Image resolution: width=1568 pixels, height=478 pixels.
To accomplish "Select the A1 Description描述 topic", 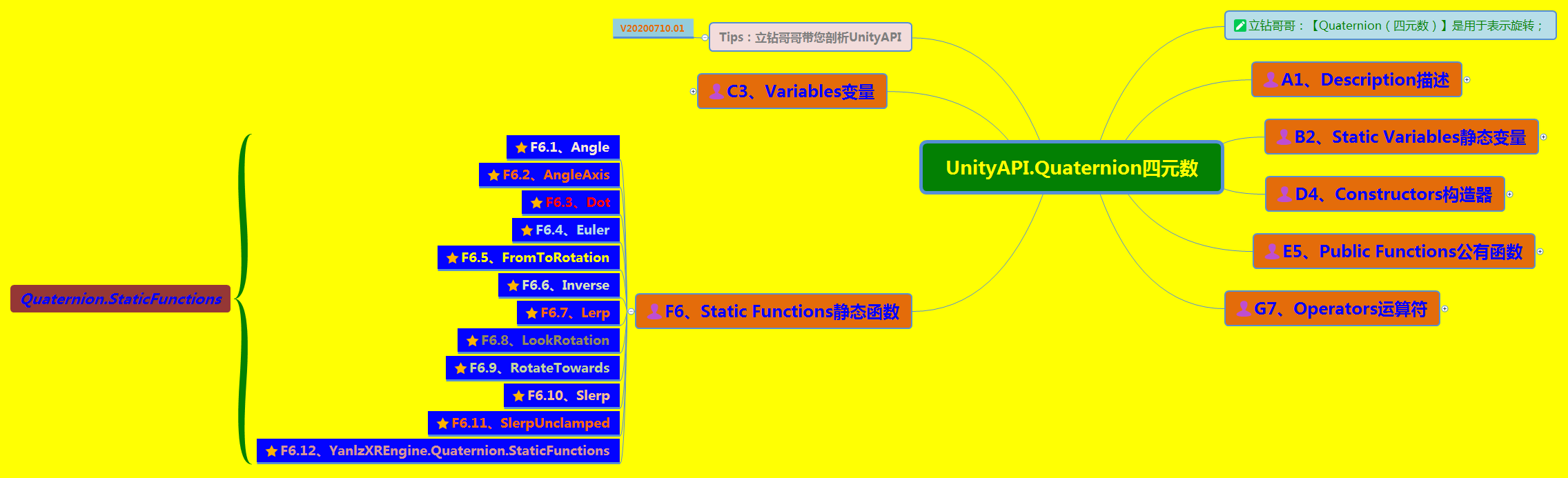I will click(1357, 79).
